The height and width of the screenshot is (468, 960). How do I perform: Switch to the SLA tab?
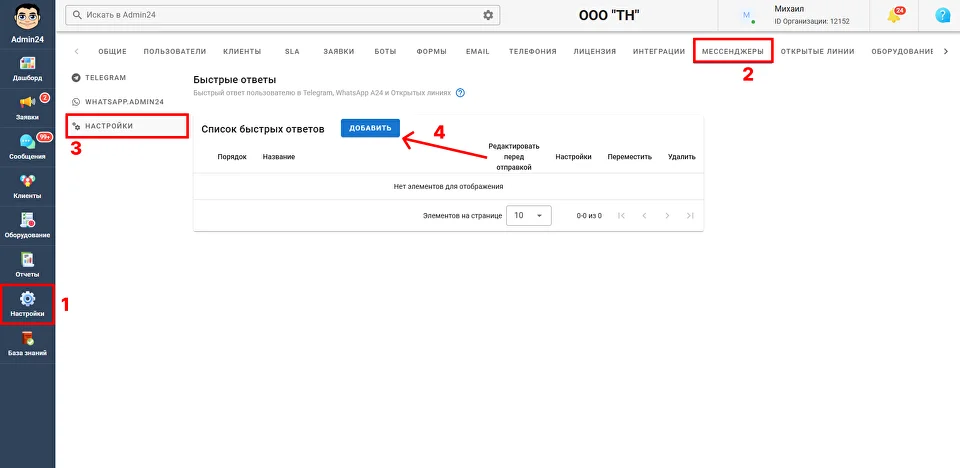tap(292, 51)
